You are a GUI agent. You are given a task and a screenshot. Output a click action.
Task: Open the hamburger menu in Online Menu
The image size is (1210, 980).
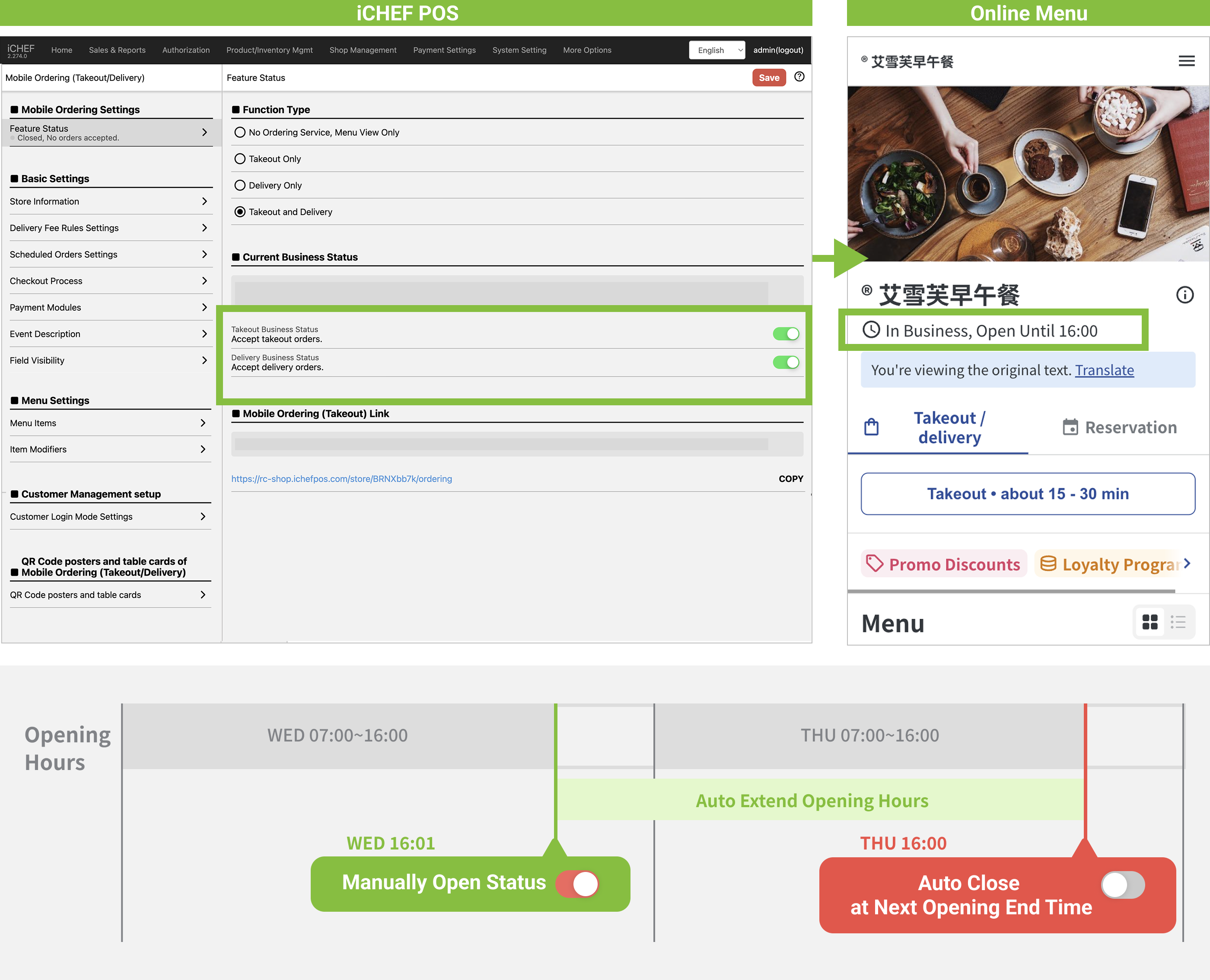click(1186, 61)
